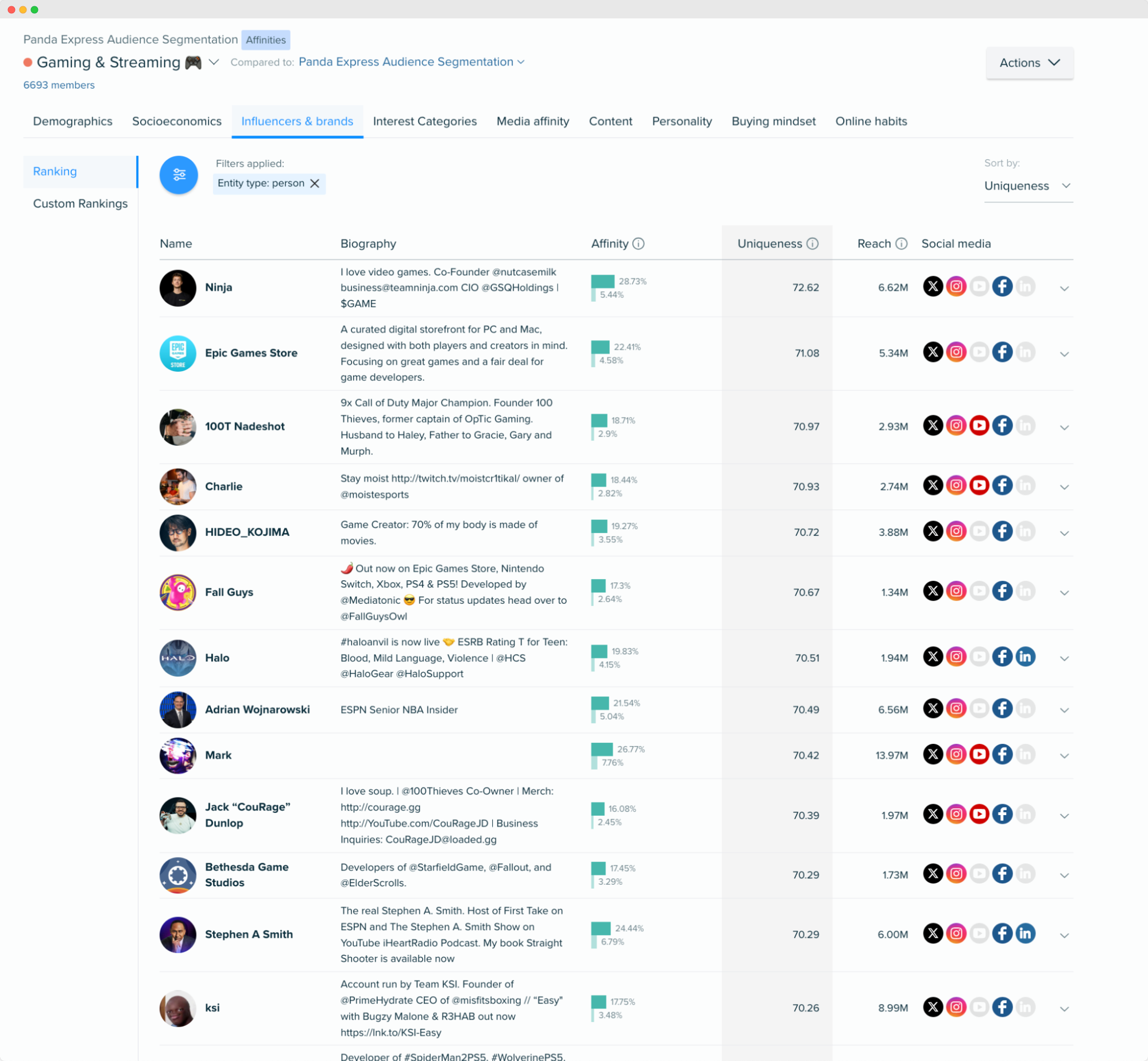The height and width of the screenshot is (1061, 1148).
Task: Click Charlie's YouTube social media icon
Action: [x=977, y=486]
